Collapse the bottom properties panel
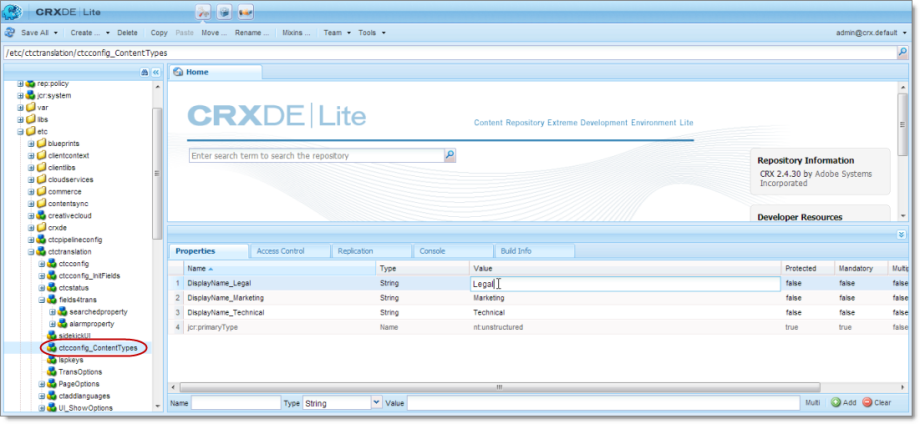This screenshot has height=424, width=920. coord(902,235)
